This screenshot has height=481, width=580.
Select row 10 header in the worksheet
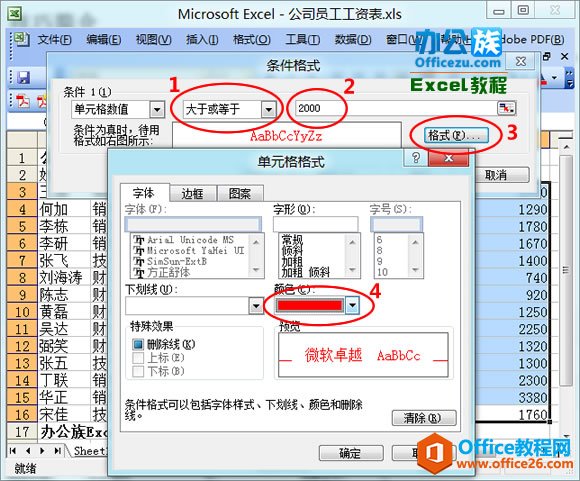(x=22, y=312)
